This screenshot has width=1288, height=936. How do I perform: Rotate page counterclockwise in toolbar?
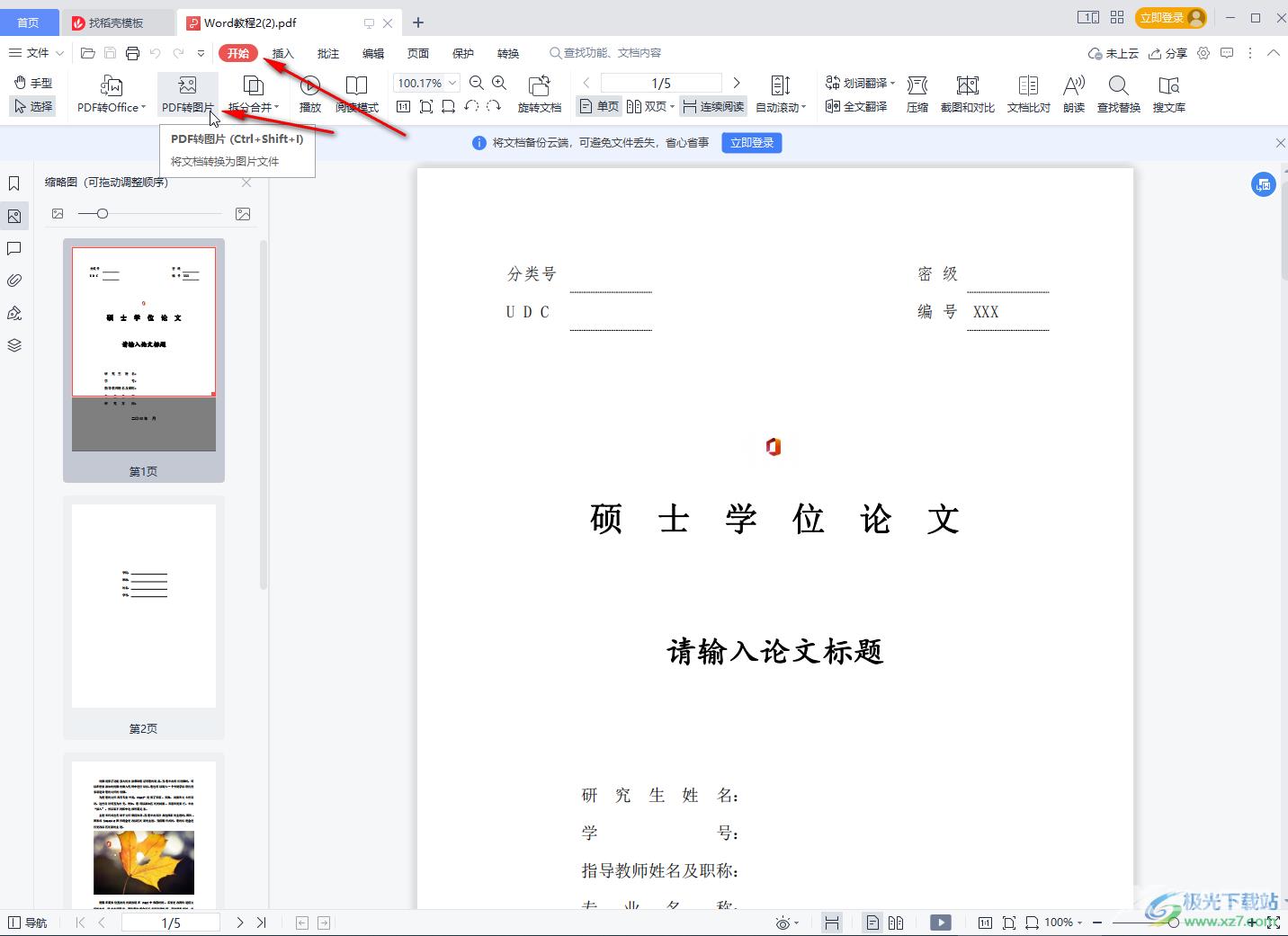(471, 106)
